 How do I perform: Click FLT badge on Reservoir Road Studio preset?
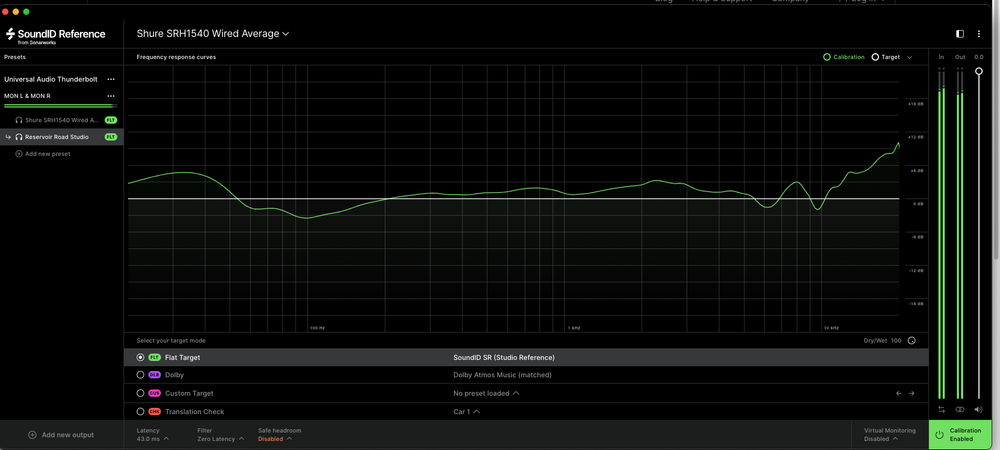tap(111, 137)
